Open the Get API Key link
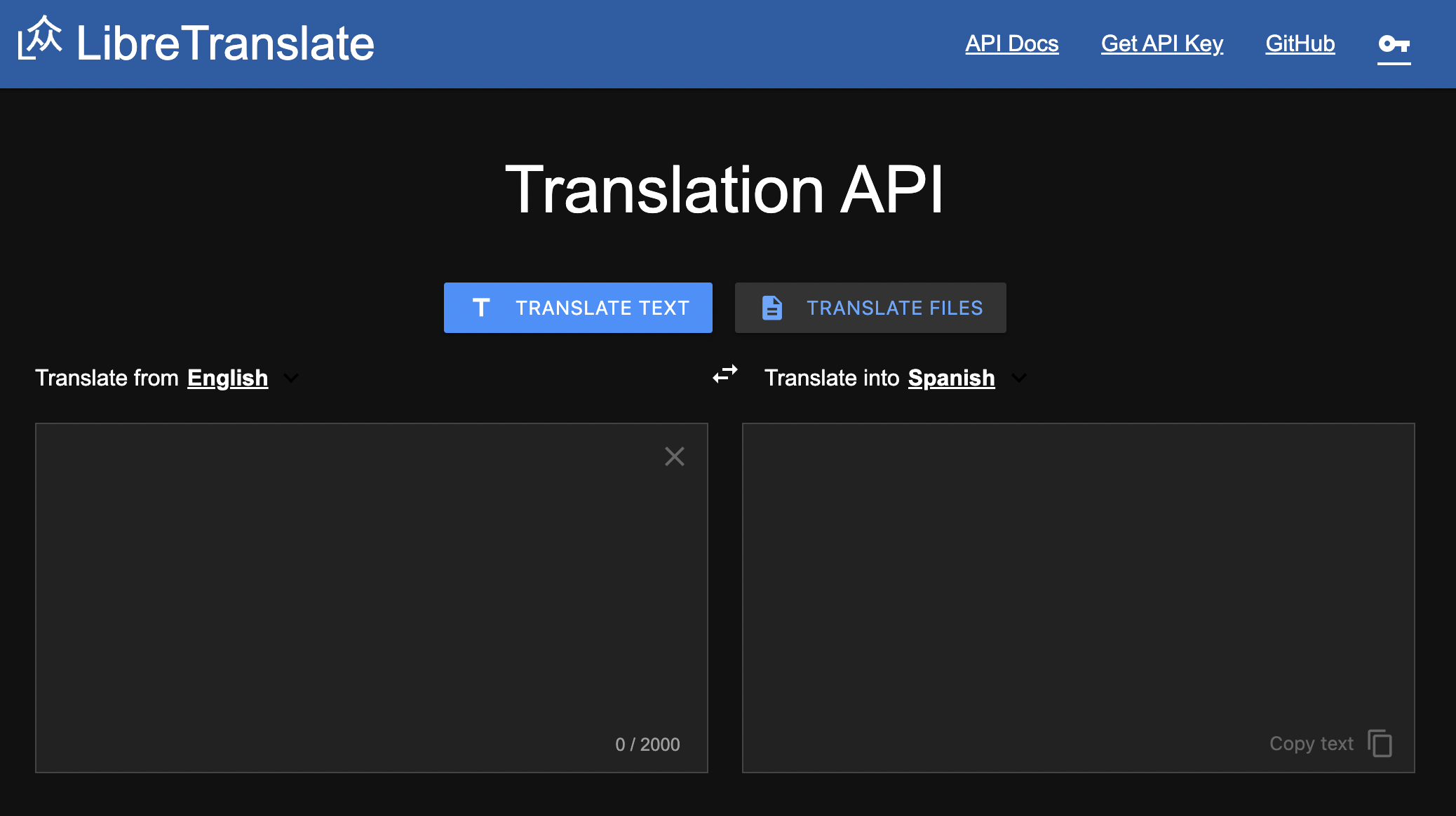This screenshot has height=816, width=1456. [1162, 43]
